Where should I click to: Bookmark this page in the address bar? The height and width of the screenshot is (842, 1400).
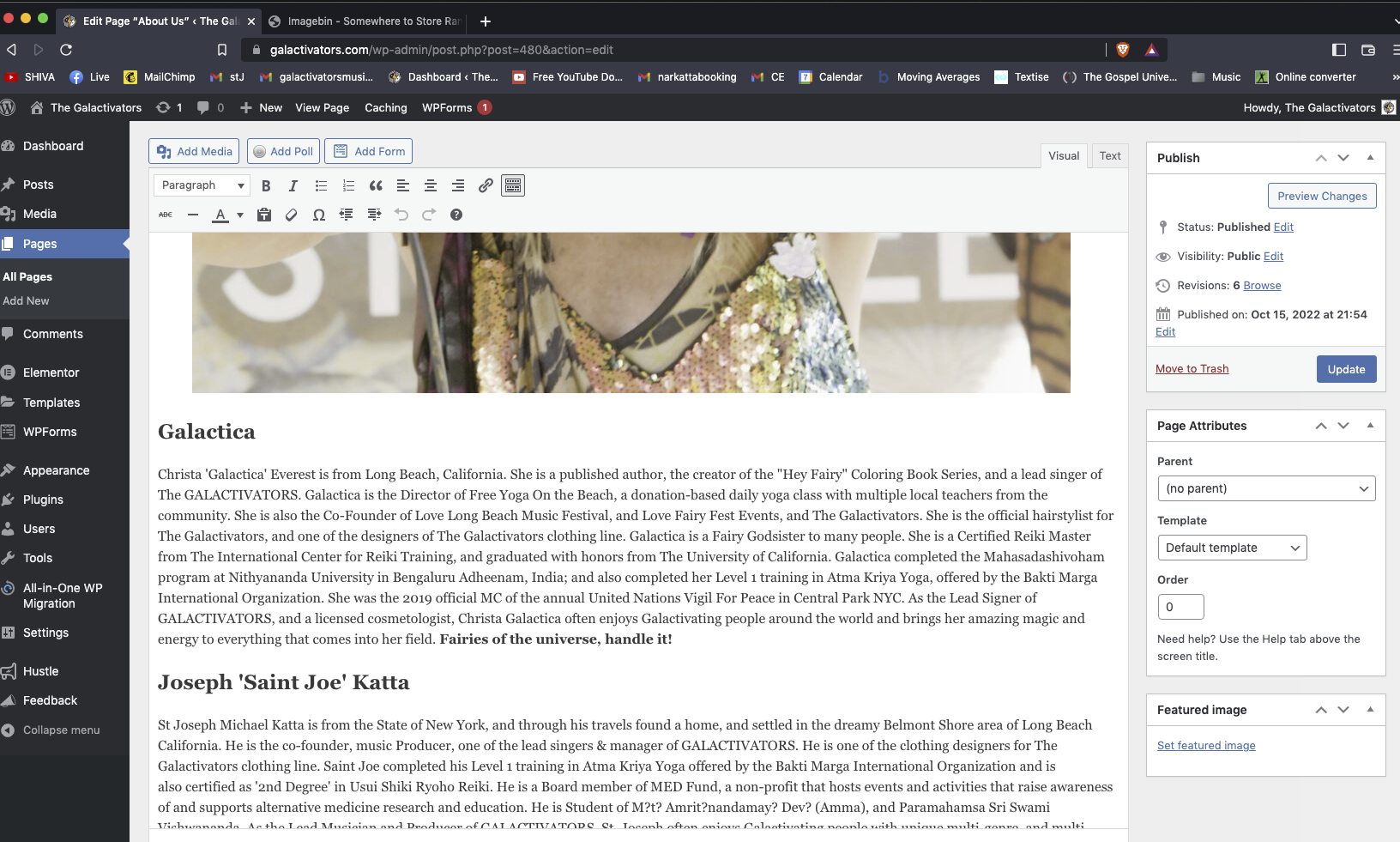(222, 50)
